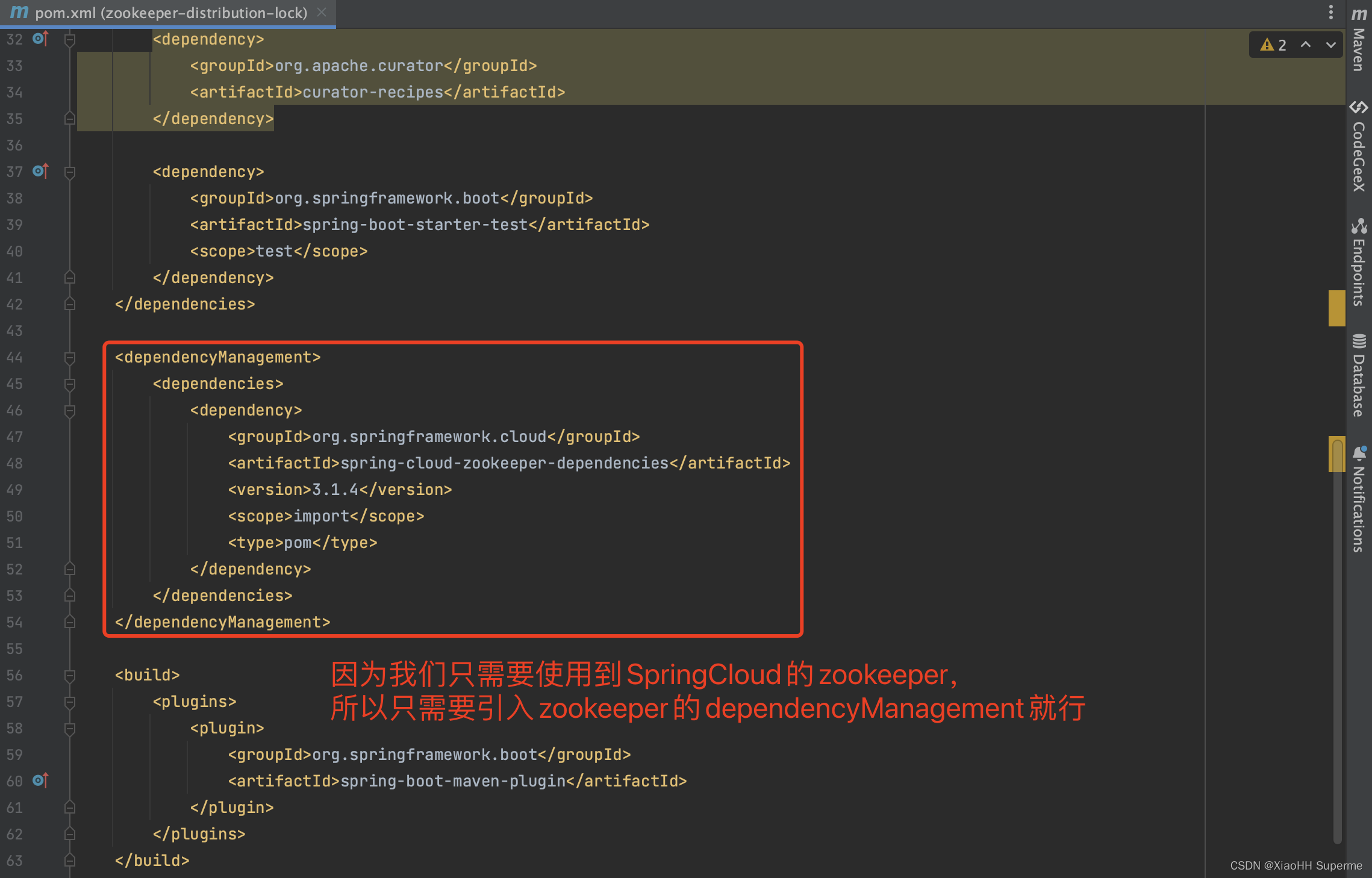The image size is (1372, 878).
Task: Open the Database tool window
Action: tap(1359, 375)
